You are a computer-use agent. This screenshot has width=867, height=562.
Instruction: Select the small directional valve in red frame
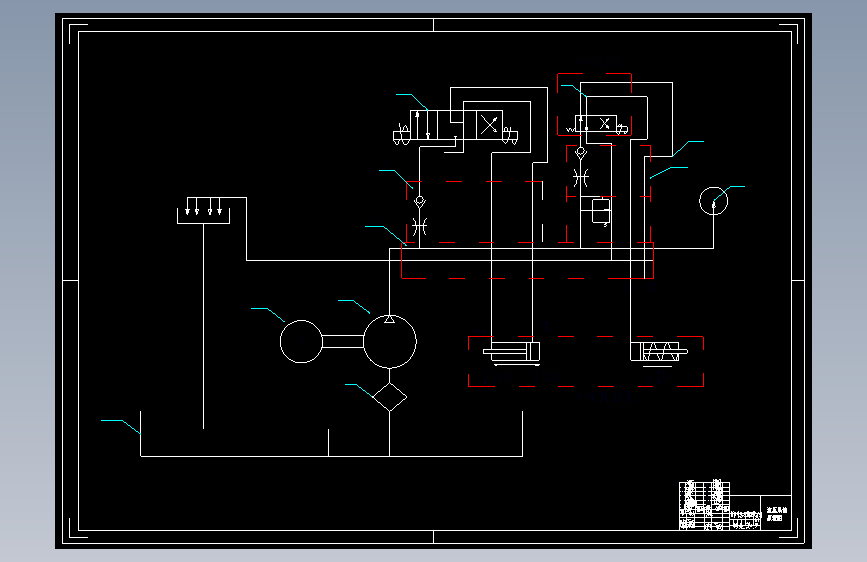(596, 124)
